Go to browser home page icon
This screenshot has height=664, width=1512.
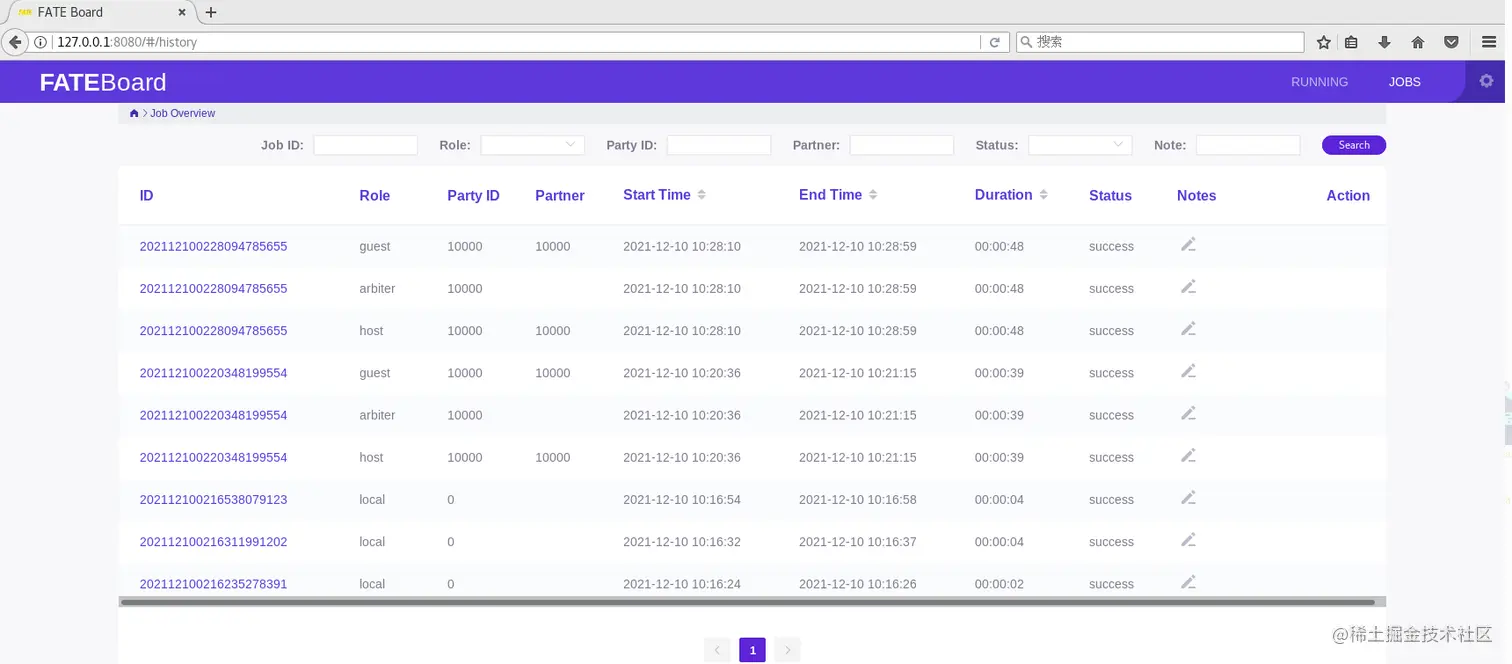[1417, 42]
